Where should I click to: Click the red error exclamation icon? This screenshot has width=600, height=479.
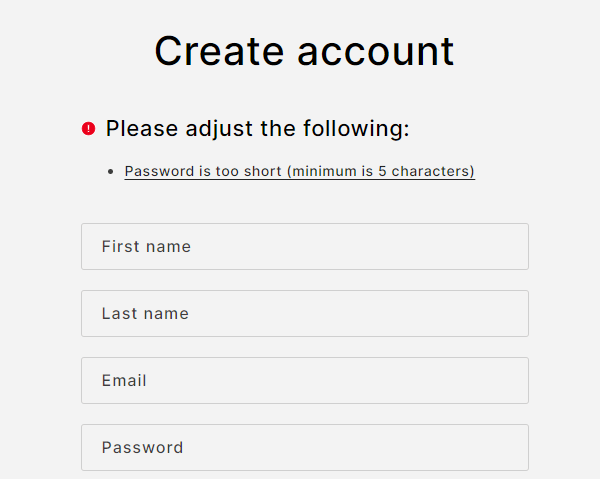pos(89,129)
